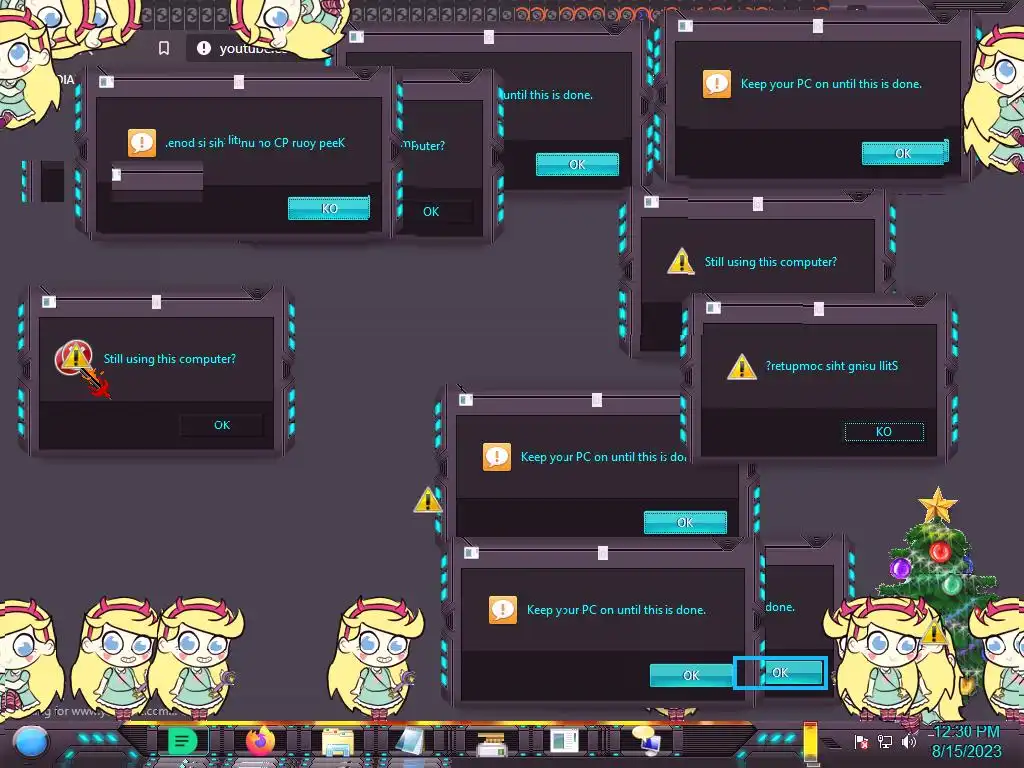The width and height of the screenshot is (1024, 768).
Task: Click OK under partial 'until this is done.' text
Action: pos(577,165)
